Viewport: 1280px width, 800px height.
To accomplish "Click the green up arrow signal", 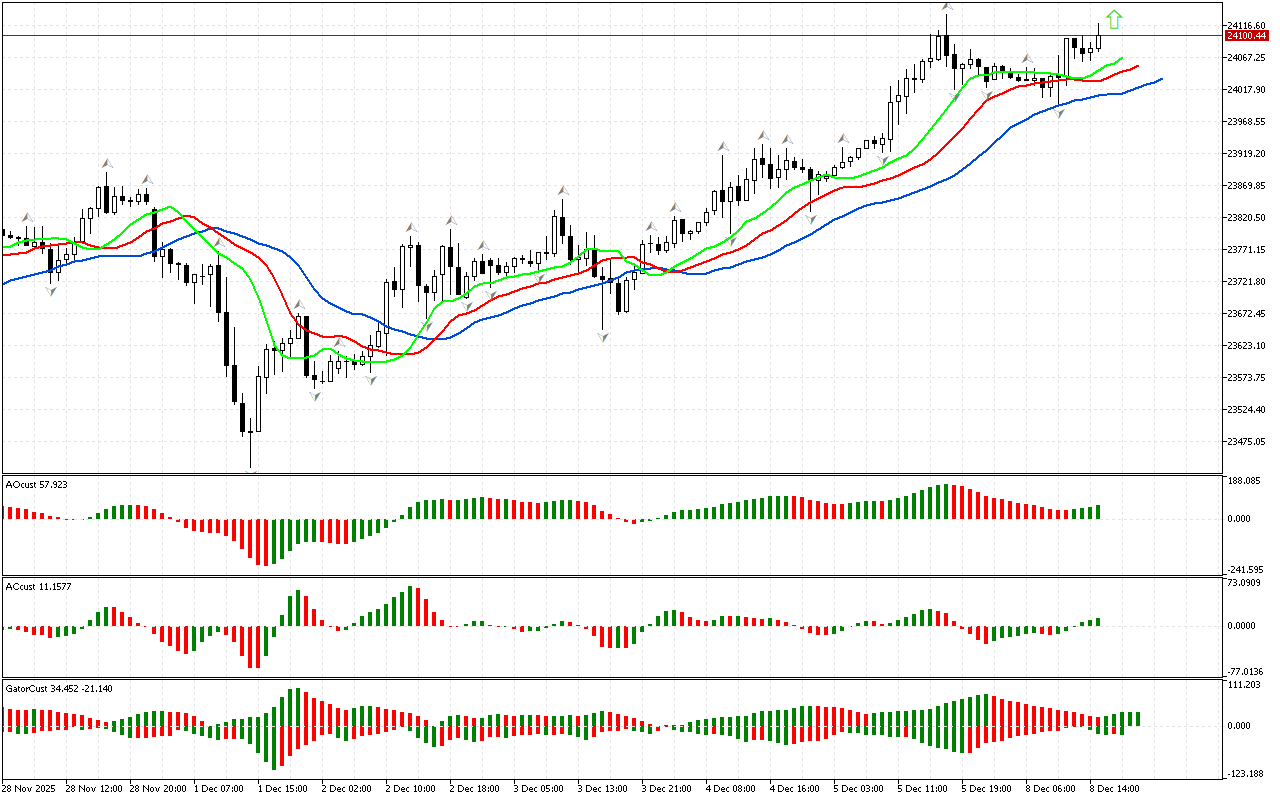I will click(x=1114, y=19).
